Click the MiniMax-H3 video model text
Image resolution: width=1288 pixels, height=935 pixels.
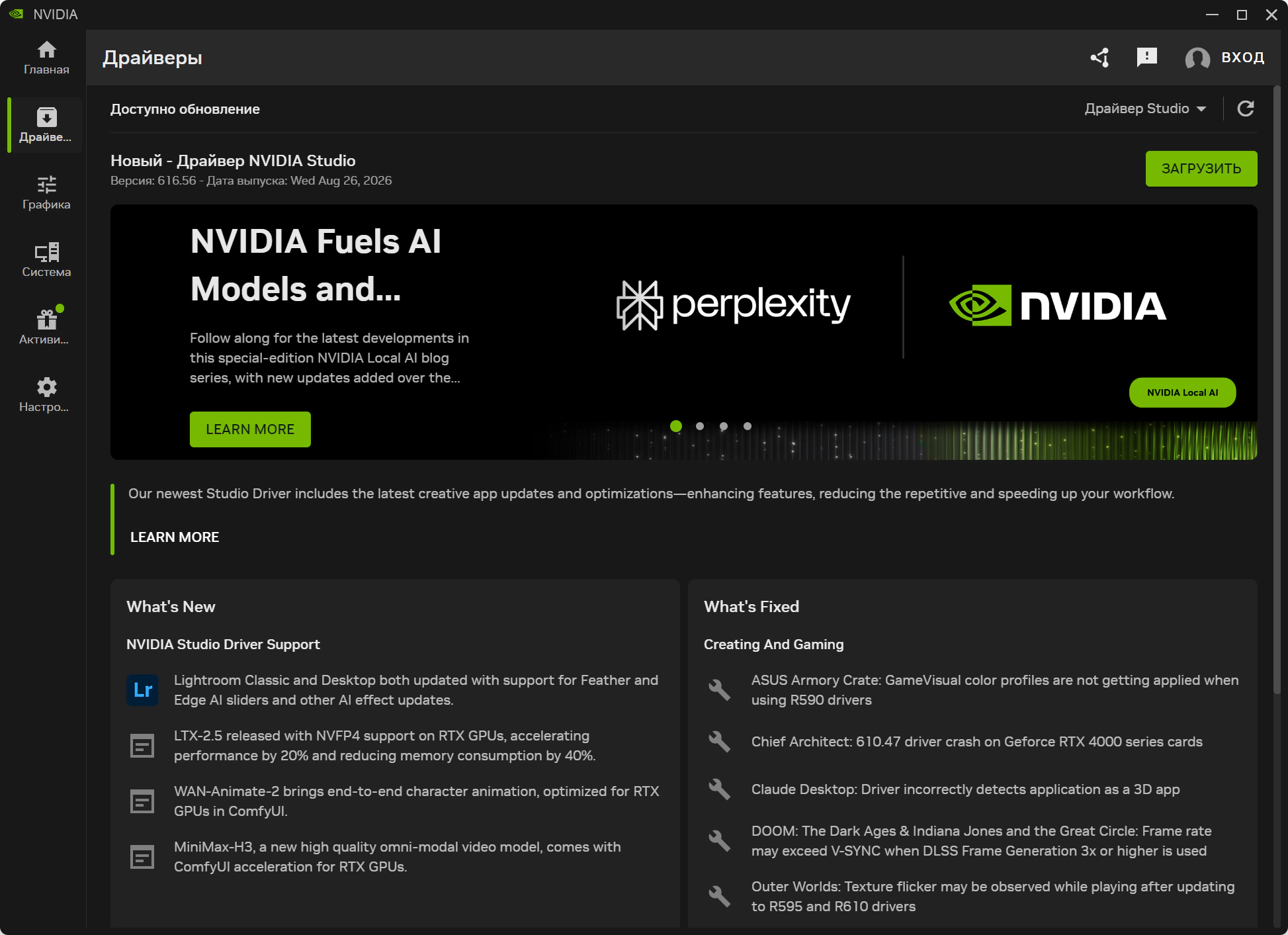[398, 857]
